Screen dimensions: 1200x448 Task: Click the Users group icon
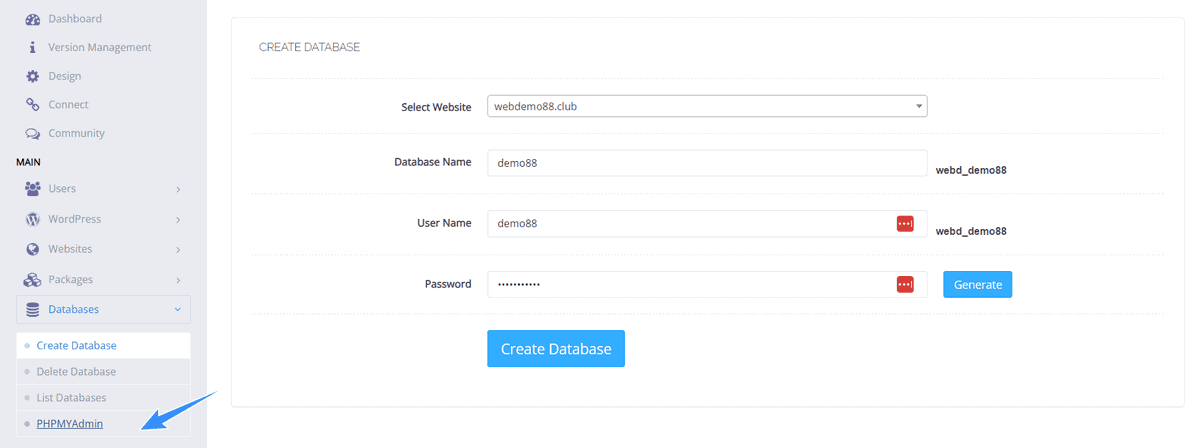pos(32,188)
